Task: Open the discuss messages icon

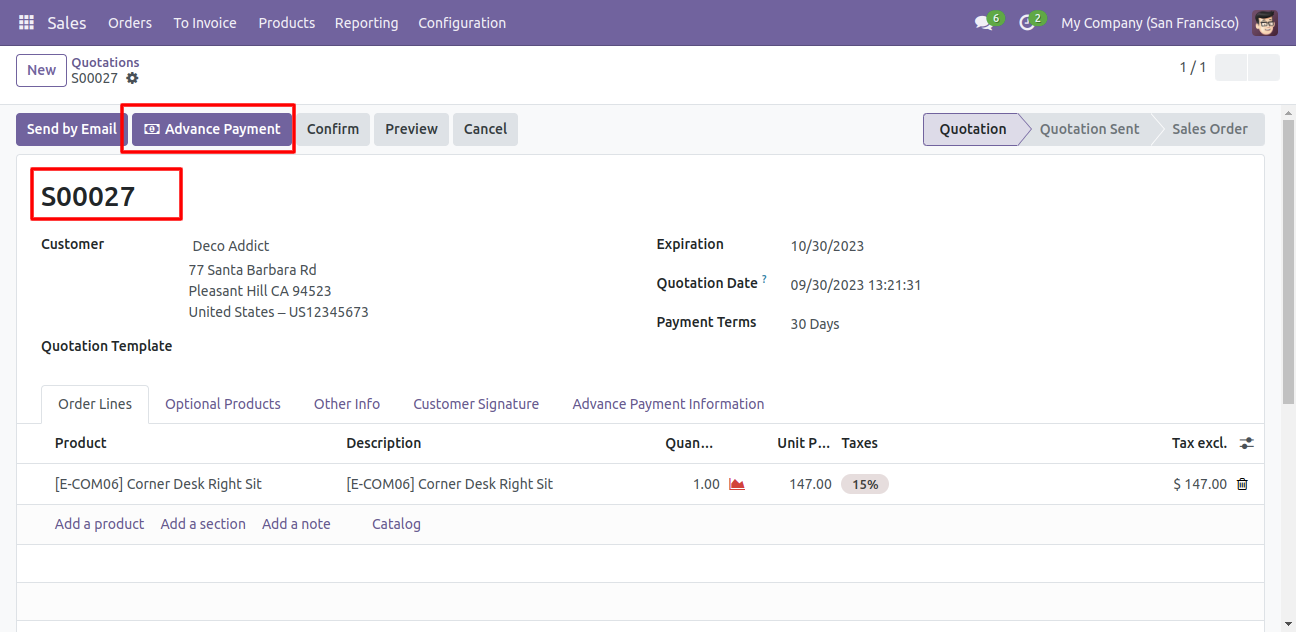Action: tap(984, 22)
